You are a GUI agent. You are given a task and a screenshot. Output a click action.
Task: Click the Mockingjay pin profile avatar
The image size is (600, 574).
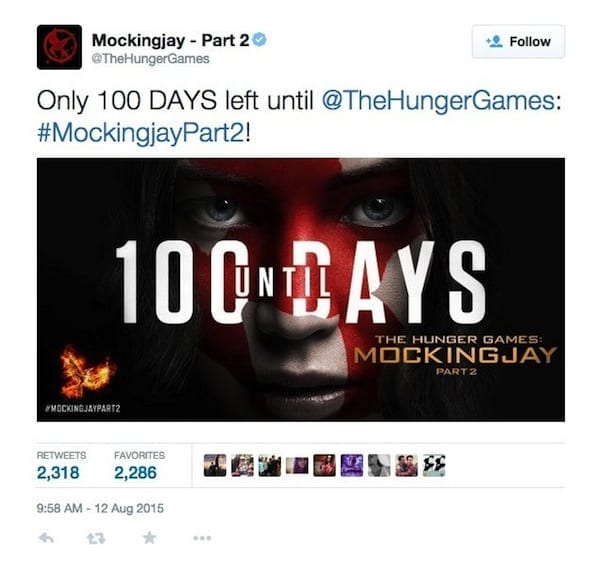click(x=59, y=47)
